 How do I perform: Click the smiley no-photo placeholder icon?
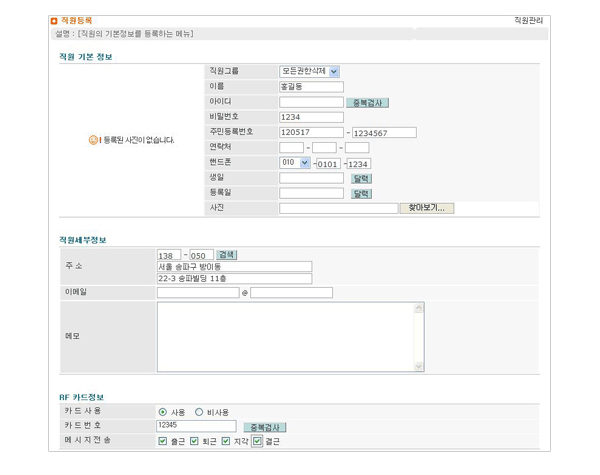point(92,140)
